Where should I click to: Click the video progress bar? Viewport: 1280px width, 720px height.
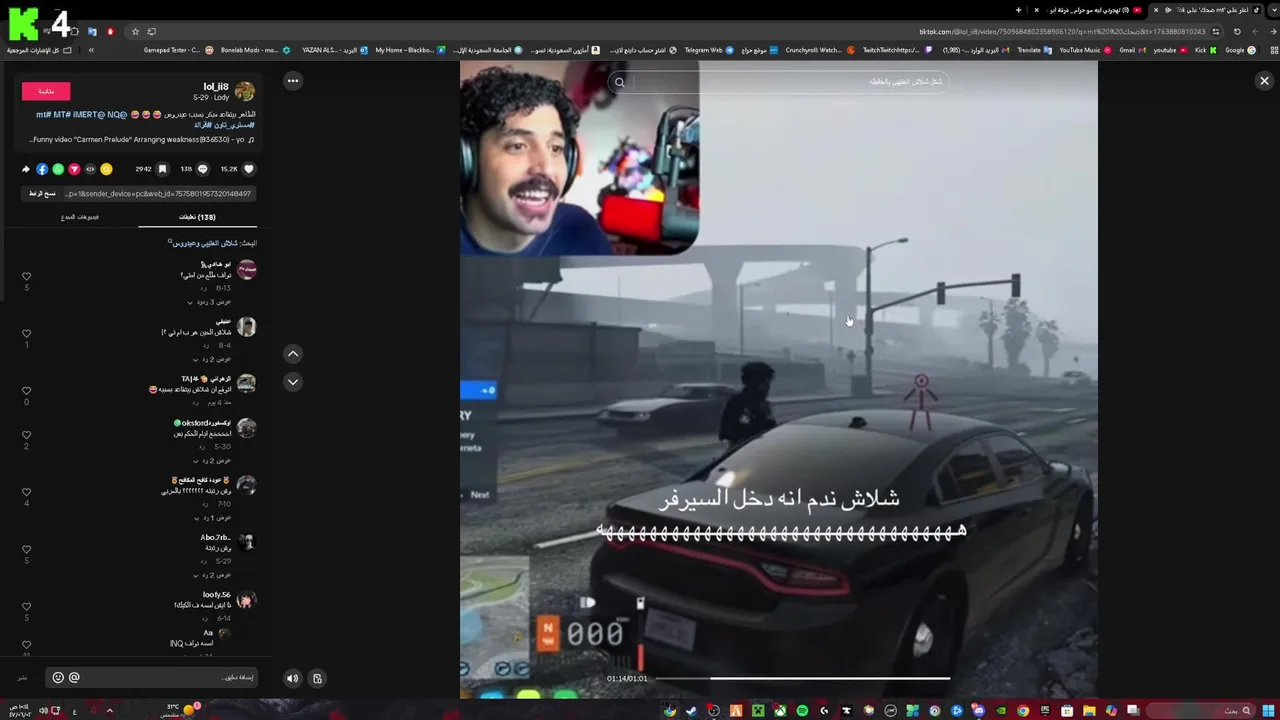(803, 678)
